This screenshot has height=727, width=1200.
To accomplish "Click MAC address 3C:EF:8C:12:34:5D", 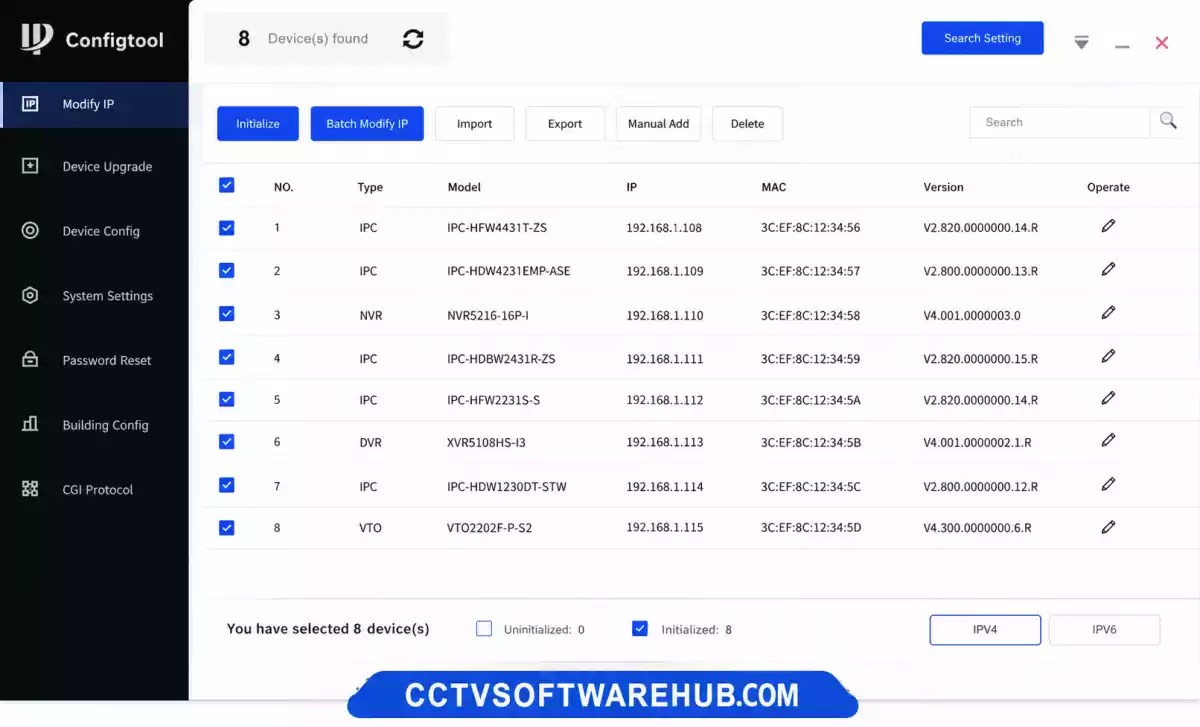I will pyautogui.click(x=811, y=527).
